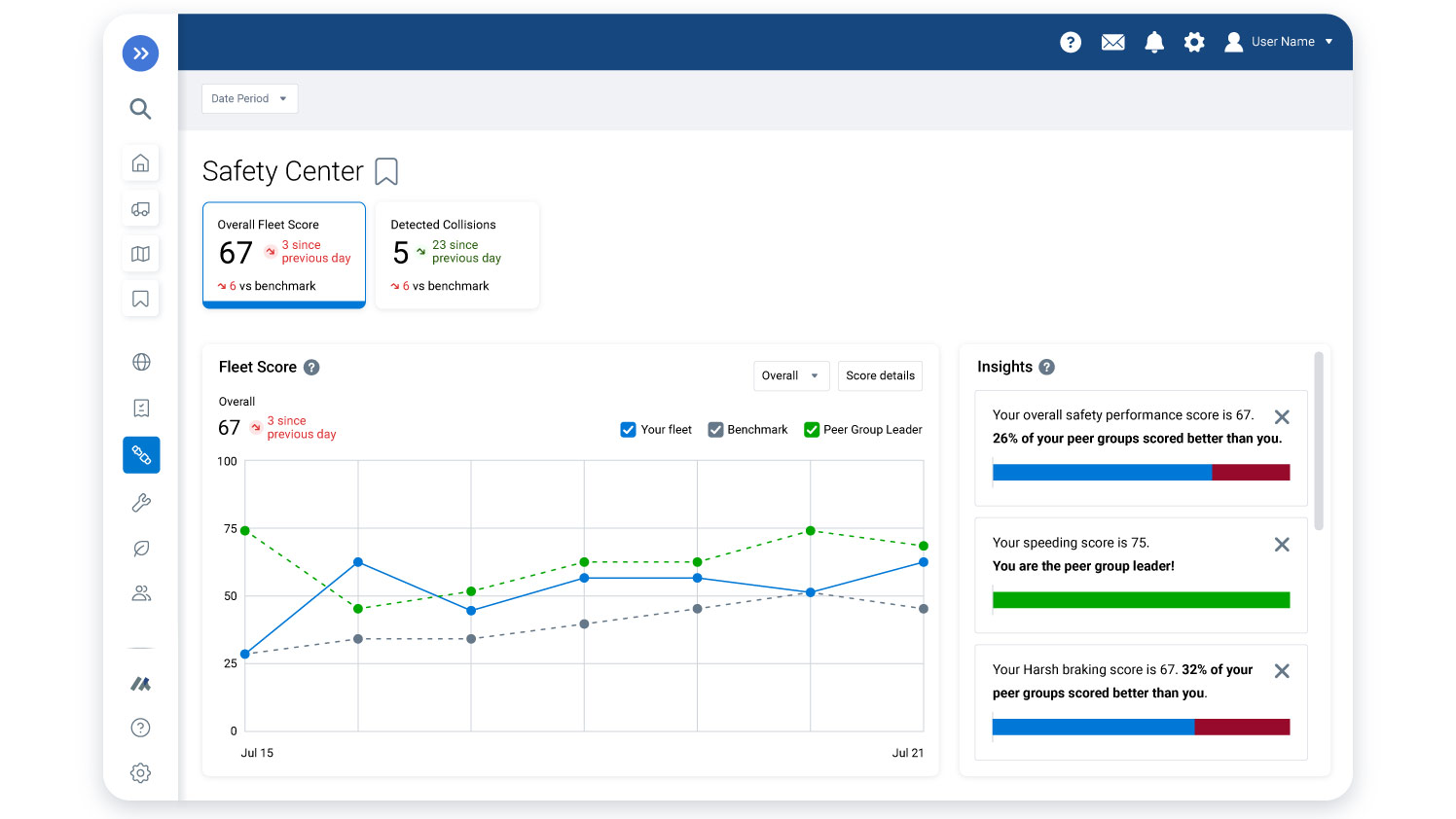Open the Map view icon in the sidebar
1456x819 pixels.
coord(140,253)
